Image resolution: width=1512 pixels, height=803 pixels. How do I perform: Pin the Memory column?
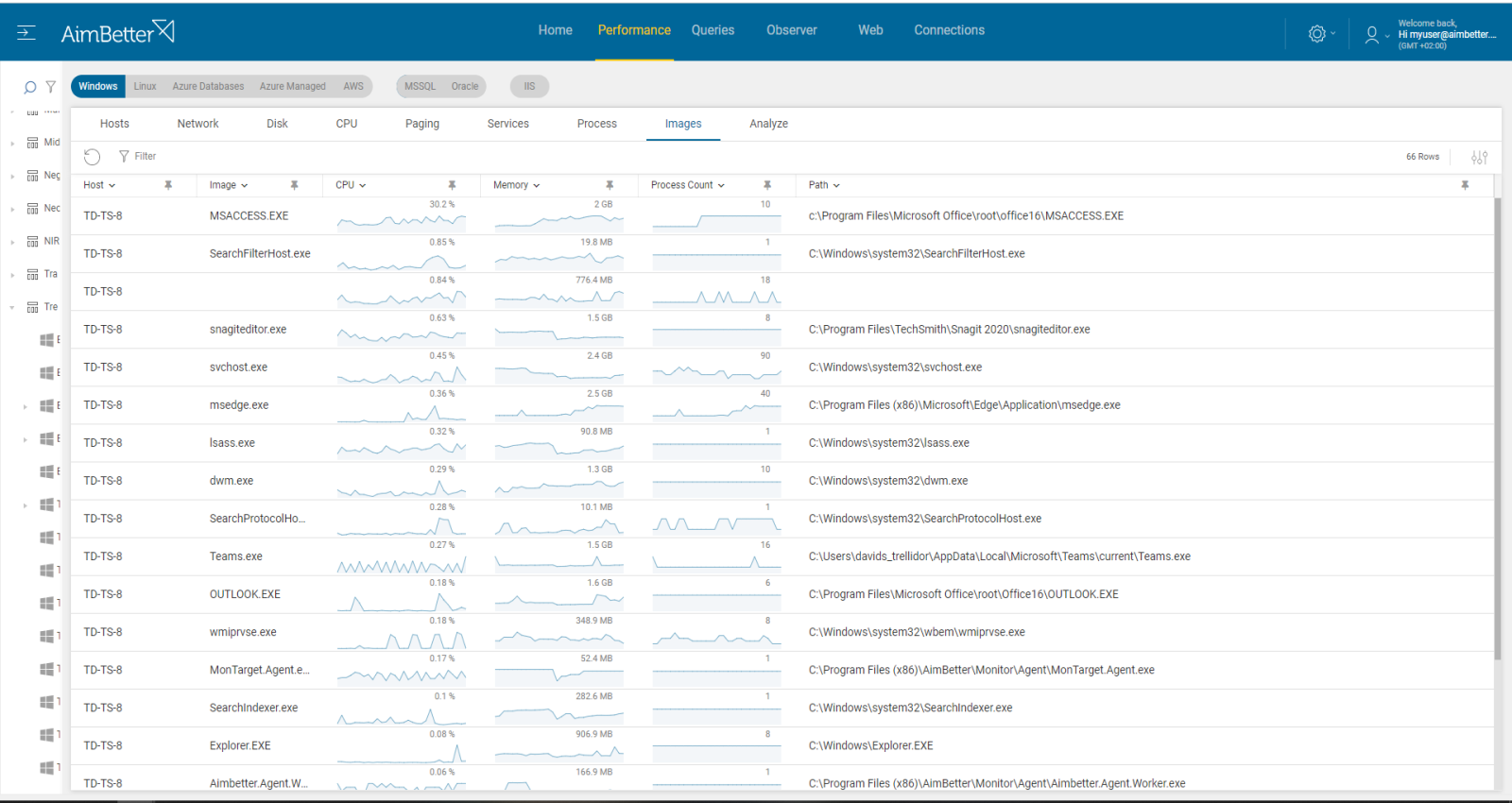click(x=610, y=185)
